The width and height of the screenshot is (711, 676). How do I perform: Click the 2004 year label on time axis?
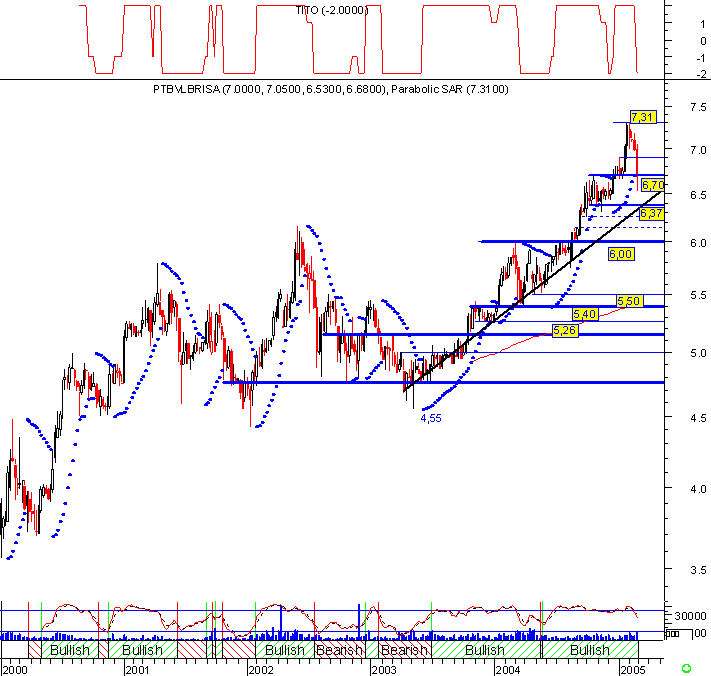pos(508,670)
